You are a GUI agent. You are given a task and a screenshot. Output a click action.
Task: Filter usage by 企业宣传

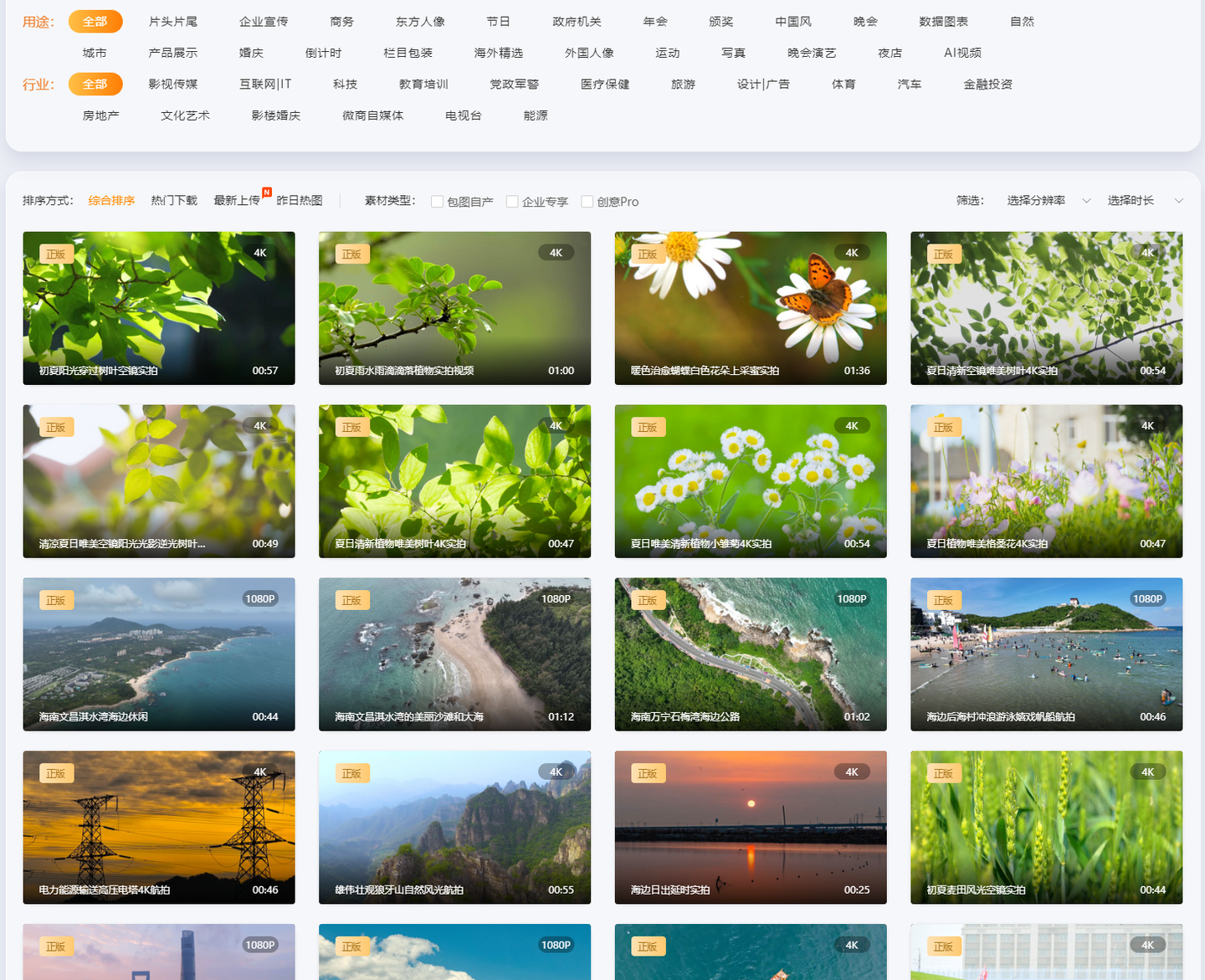264,22
